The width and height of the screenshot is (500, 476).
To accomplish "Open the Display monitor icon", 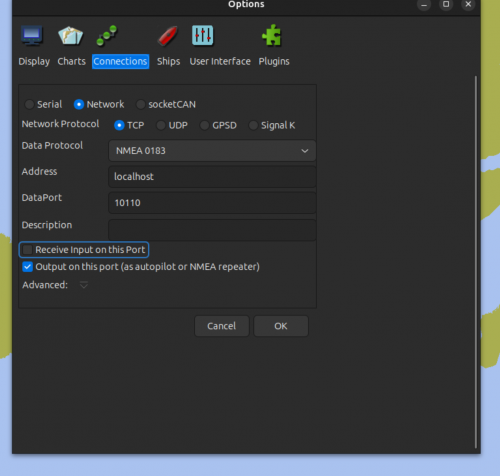I will click(x=32, y=35).
